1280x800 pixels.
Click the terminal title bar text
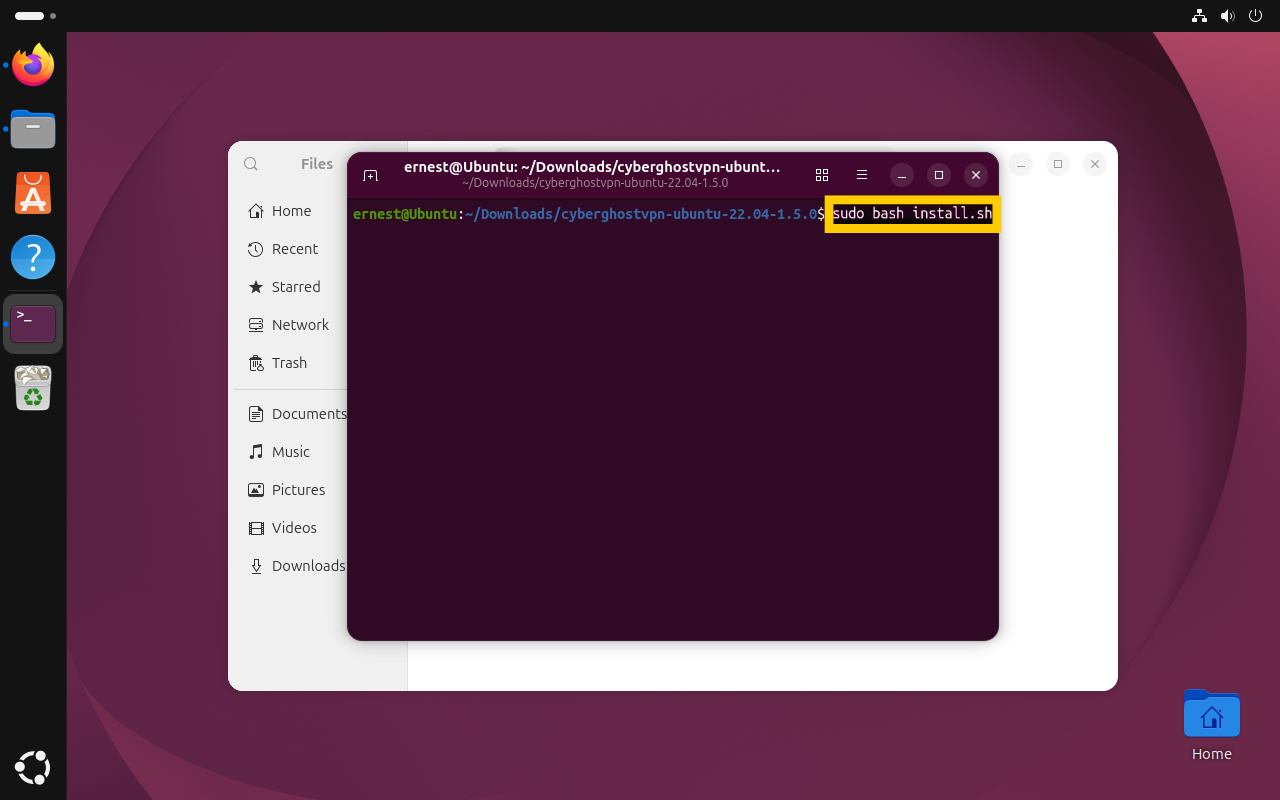593,167
